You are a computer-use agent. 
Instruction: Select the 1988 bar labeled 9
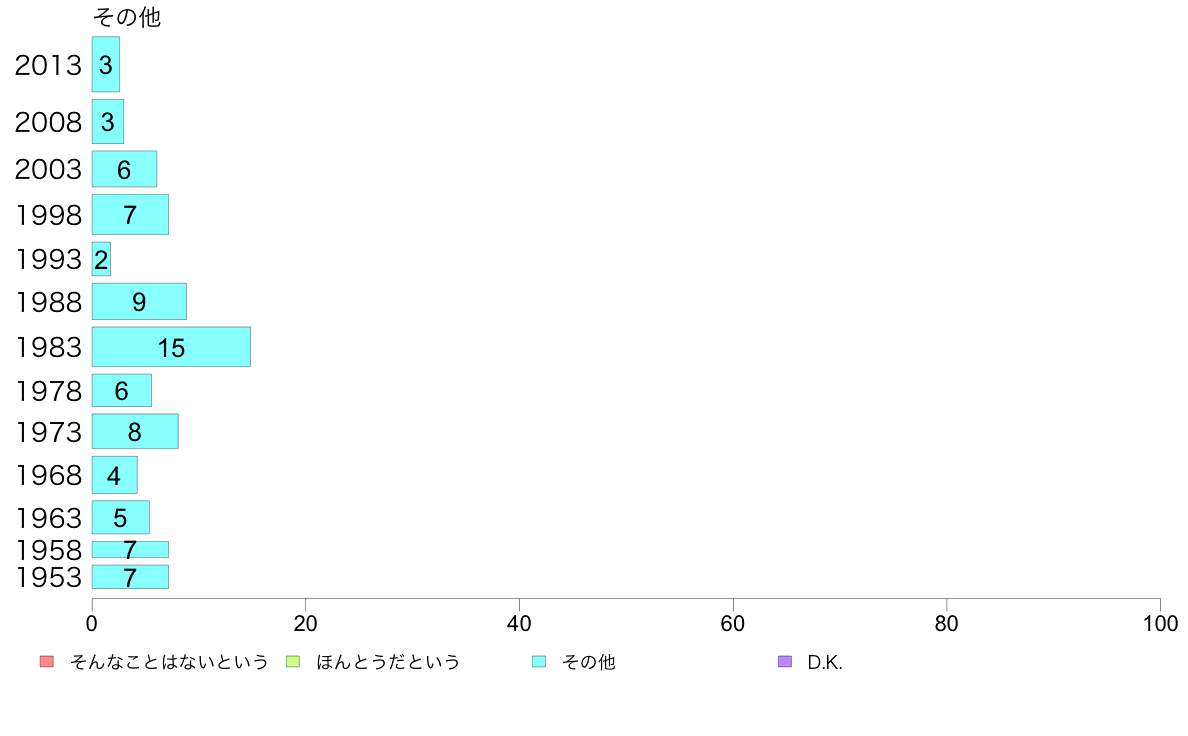139,302
